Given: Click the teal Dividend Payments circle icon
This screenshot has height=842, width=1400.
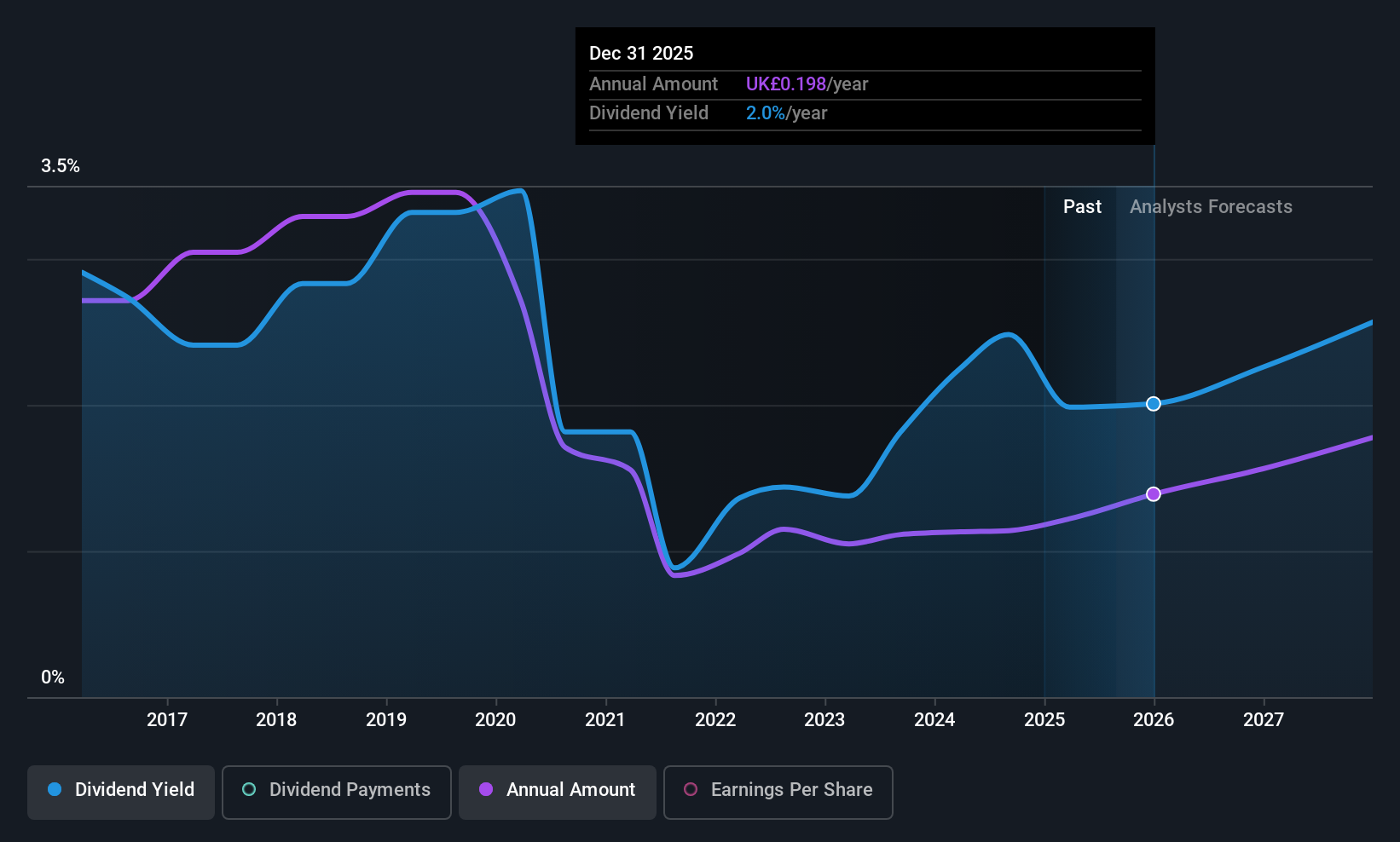Looking at the screenshot, I should (249, 789).
